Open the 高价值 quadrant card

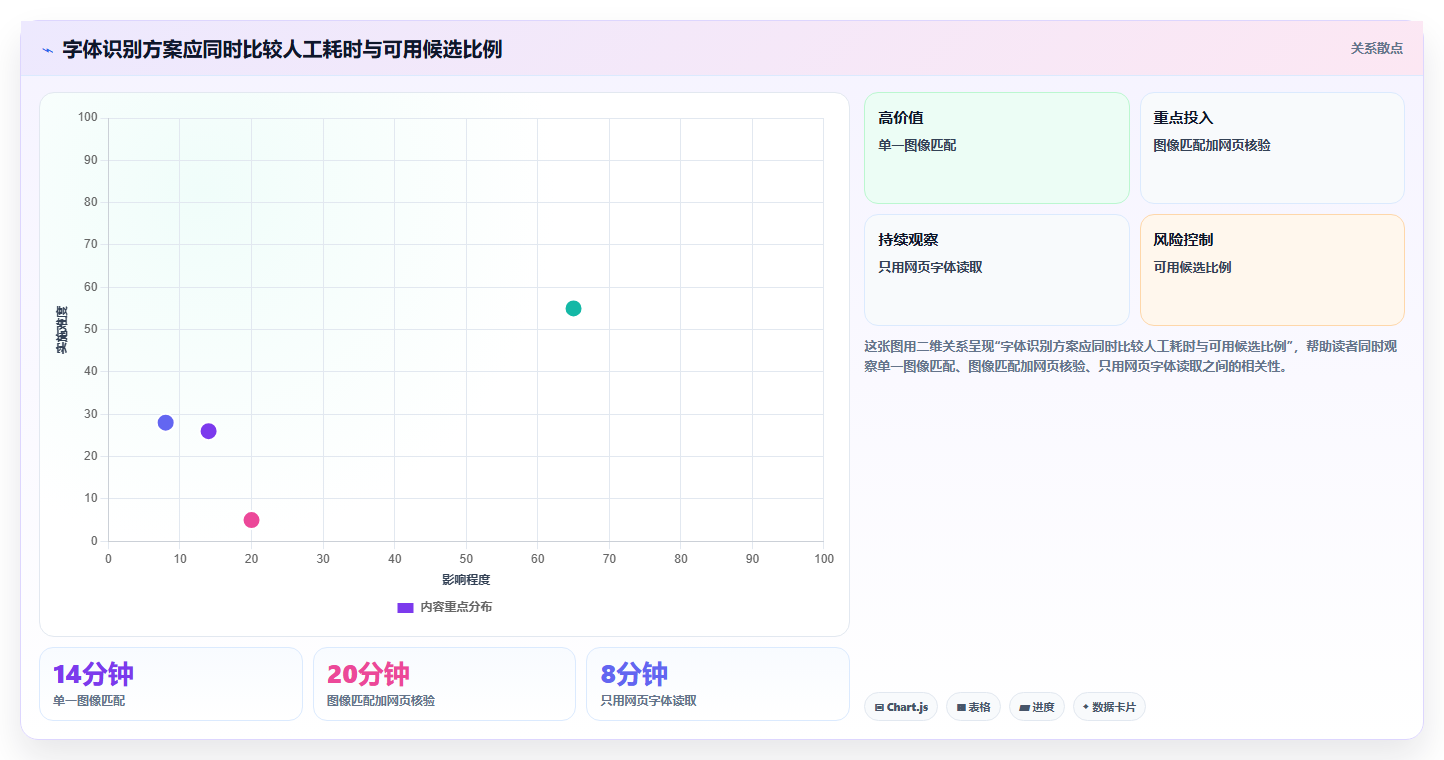tap(997, 148)
